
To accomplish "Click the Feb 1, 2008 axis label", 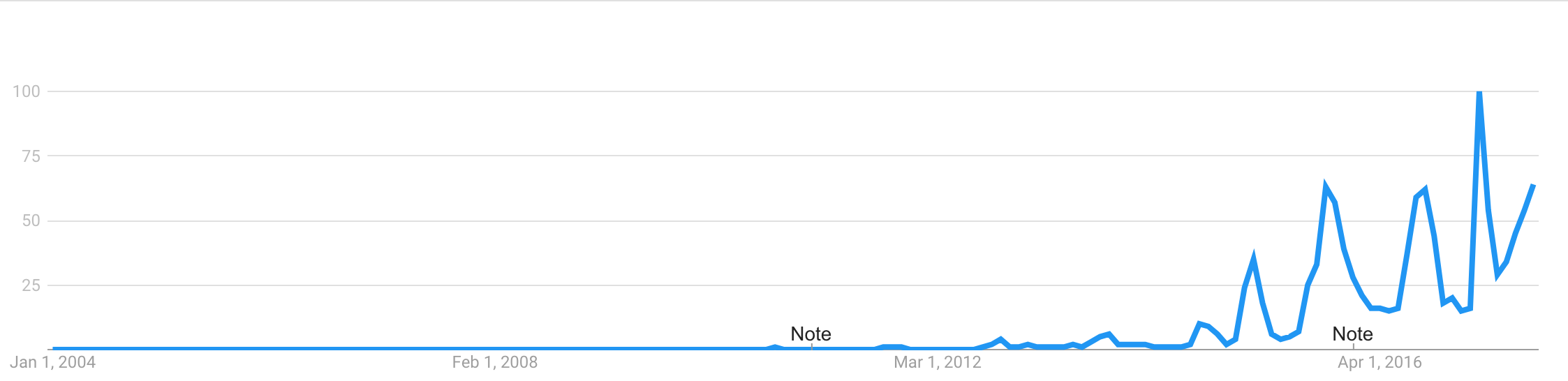I will [495, 362].
